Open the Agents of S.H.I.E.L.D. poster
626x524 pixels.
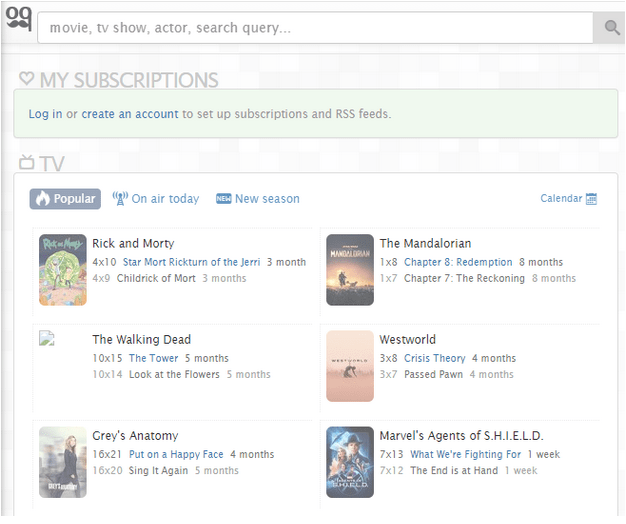[x=350, y=462]
